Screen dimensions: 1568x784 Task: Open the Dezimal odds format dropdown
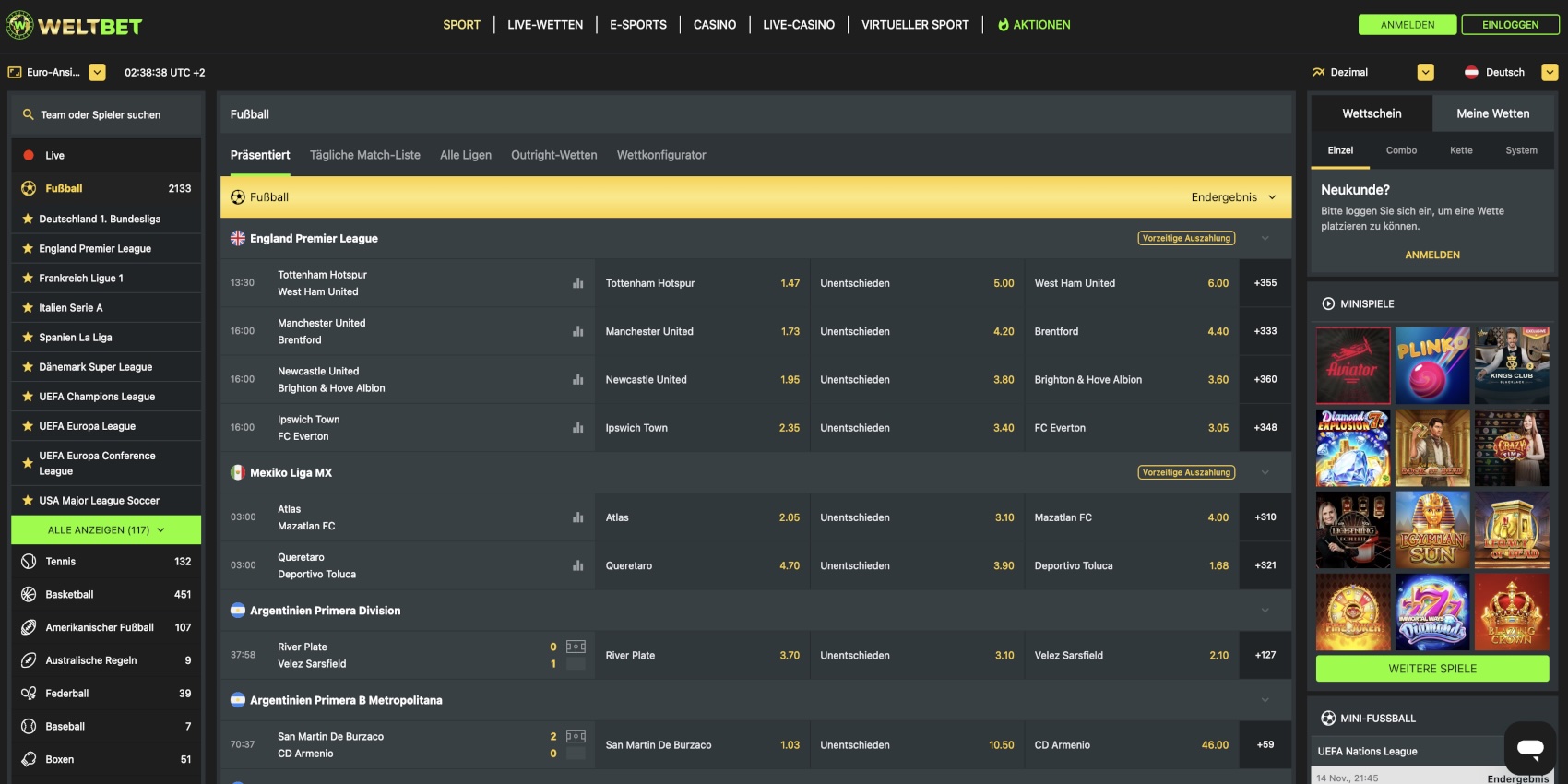1425,72
